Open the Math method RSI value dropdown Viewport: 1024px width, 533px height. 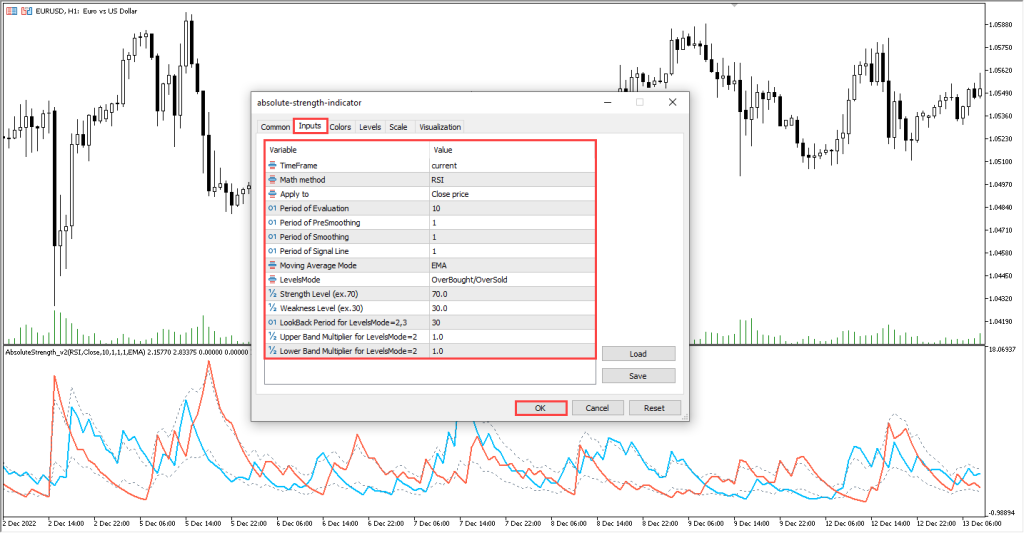point(512,179)
